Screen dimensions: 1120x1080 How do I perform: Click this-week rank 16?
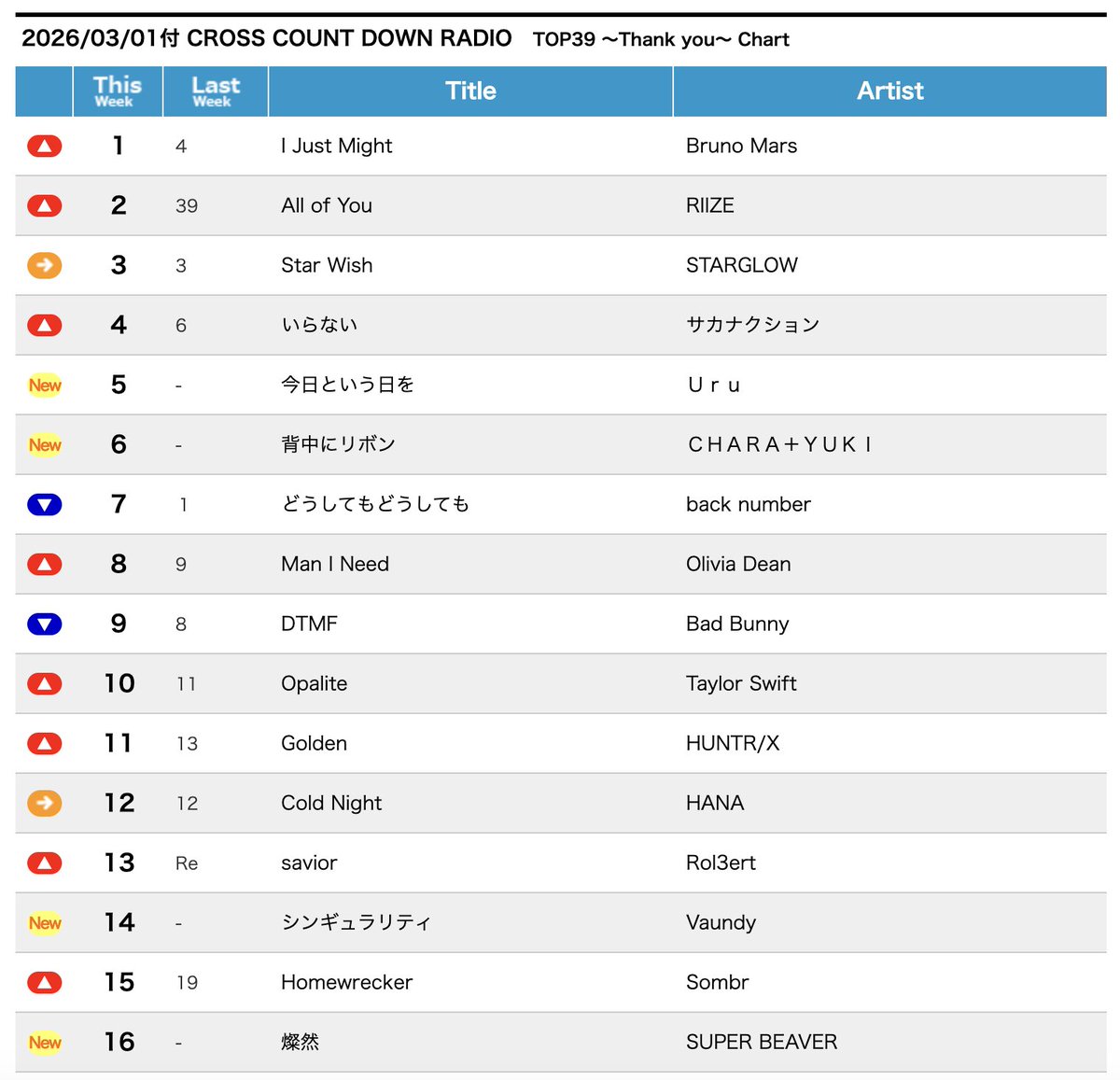coord(119,1042)
